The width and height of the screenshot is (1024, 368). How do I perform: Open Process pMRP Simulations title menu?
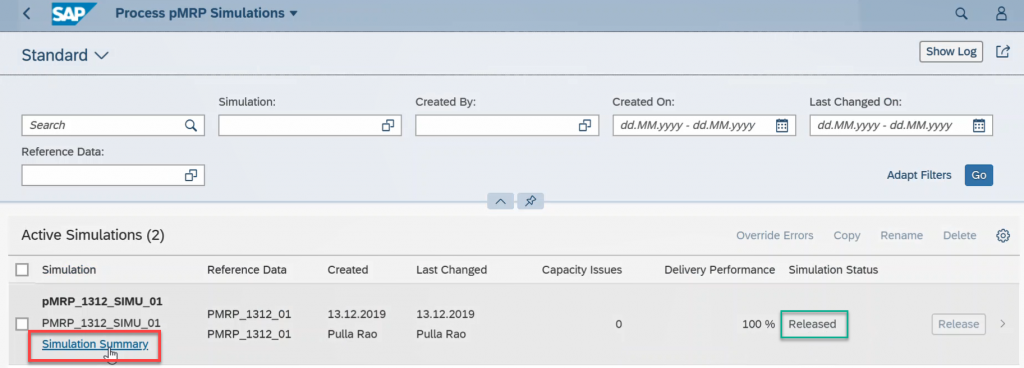tap(206, 13)
